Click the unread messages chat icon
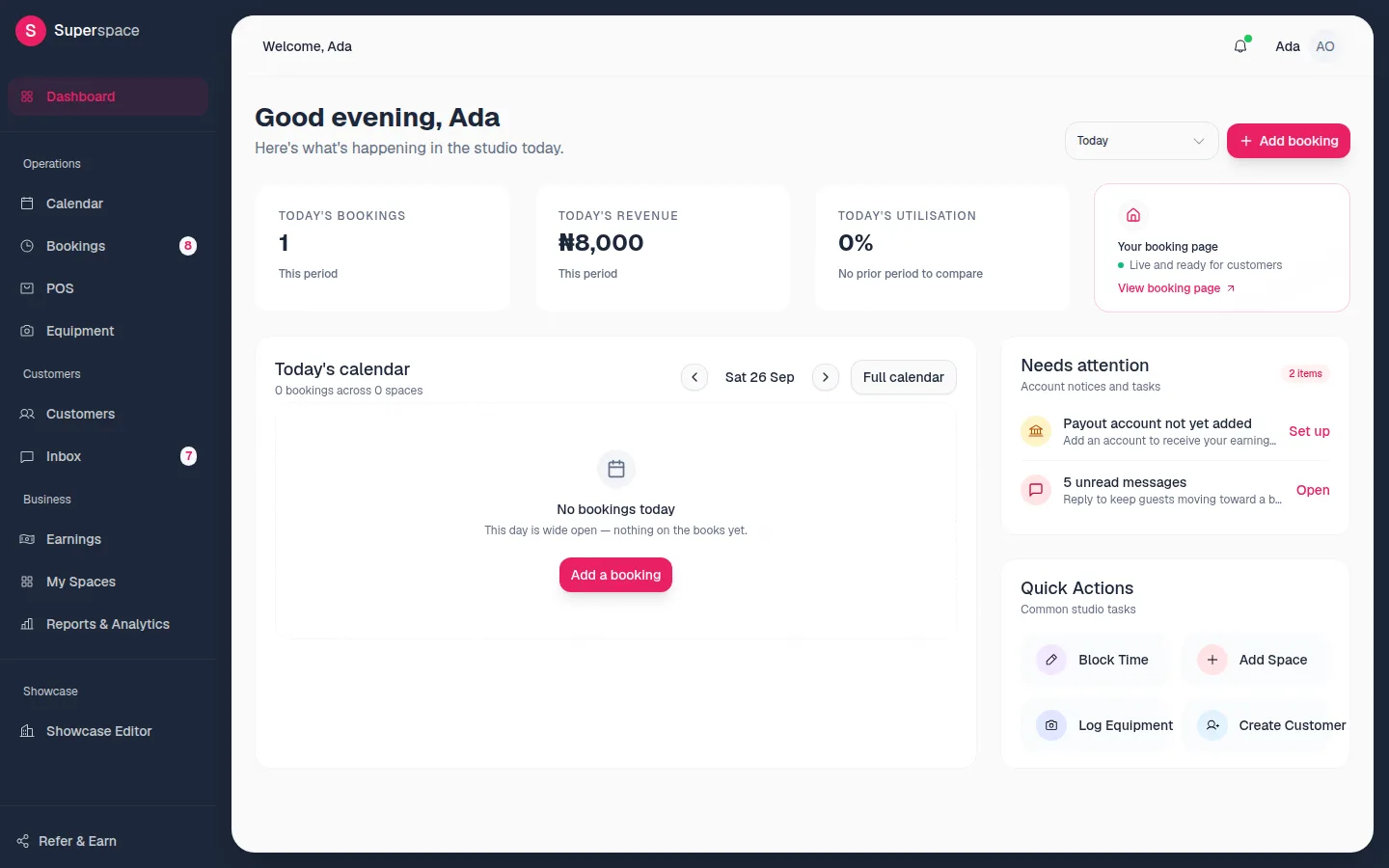 pyautogui.click(x=1036, y=490)
